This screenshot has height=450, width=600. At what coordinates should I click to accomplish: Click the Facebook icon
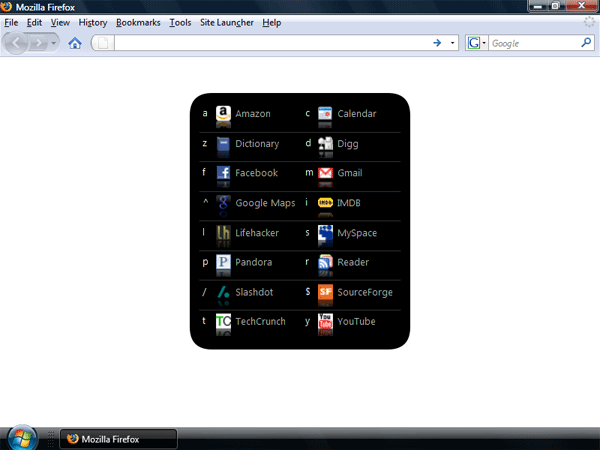224,173
